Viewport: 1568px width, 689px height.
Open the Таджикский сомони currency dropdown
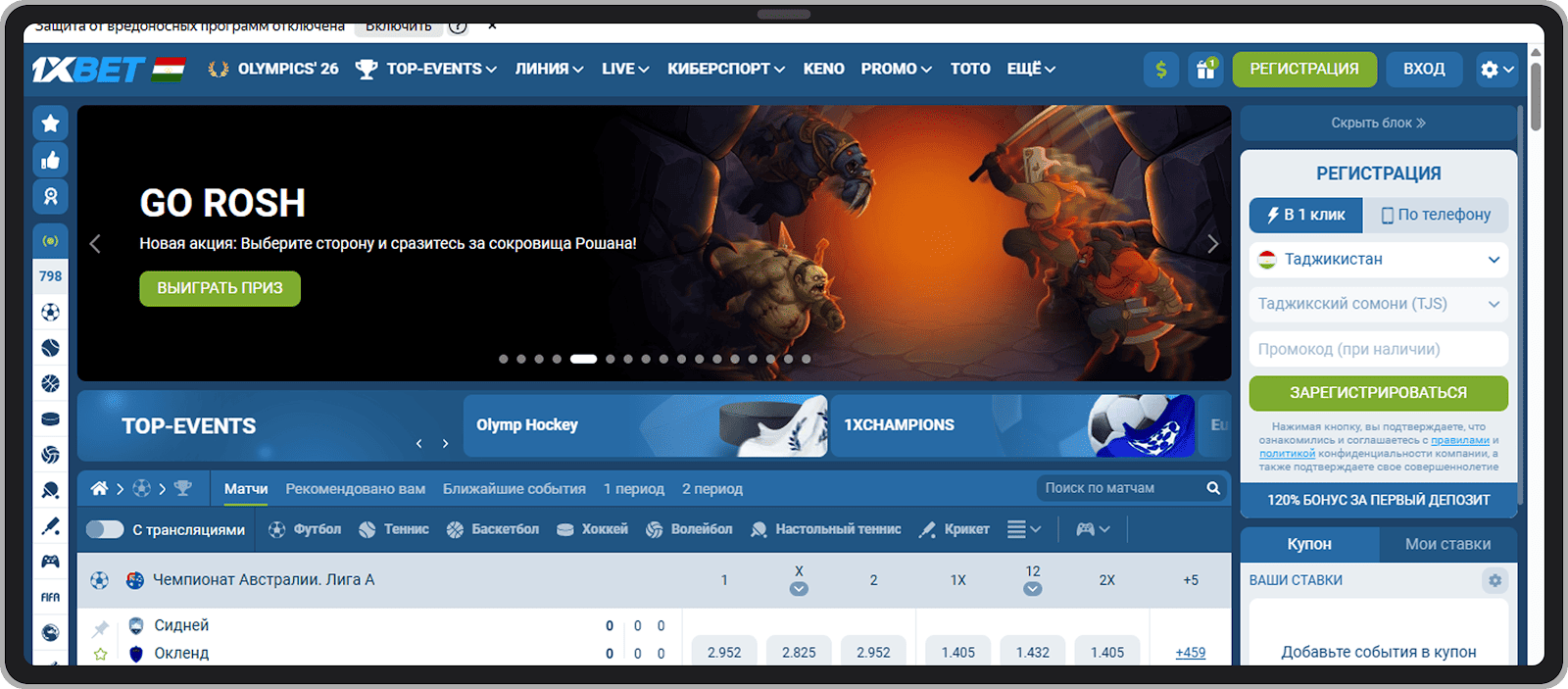click(1378, 304)
